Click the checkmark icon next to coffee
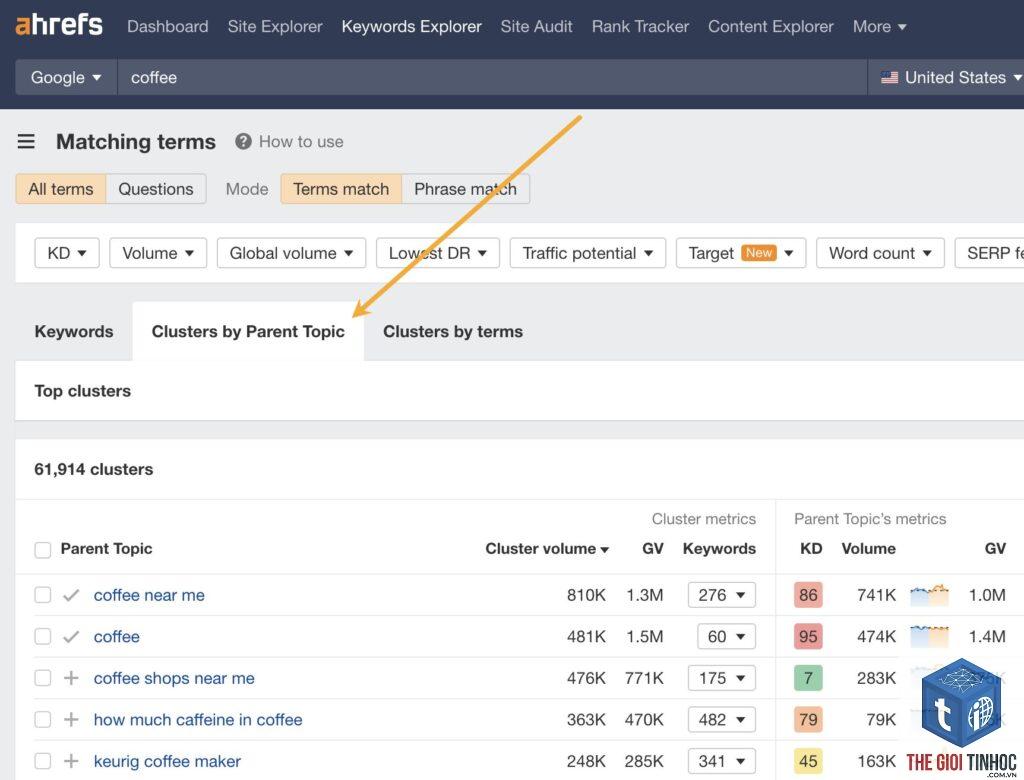This screenshot has width=1024, height=780. (71, 637)
